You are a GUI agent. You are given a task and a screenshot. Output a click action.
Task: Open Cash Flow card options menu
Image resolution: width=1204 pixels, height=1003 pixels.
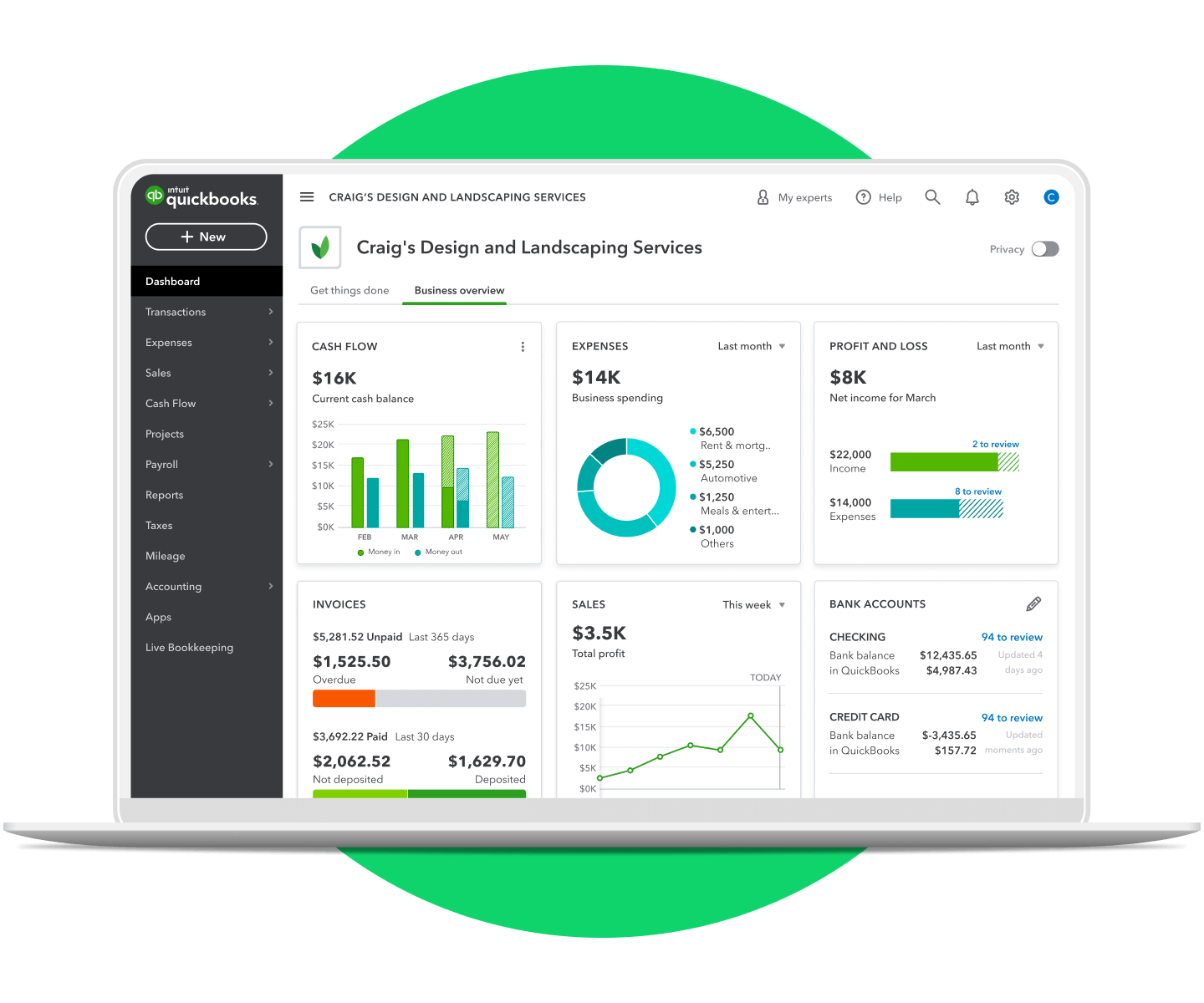523,347
